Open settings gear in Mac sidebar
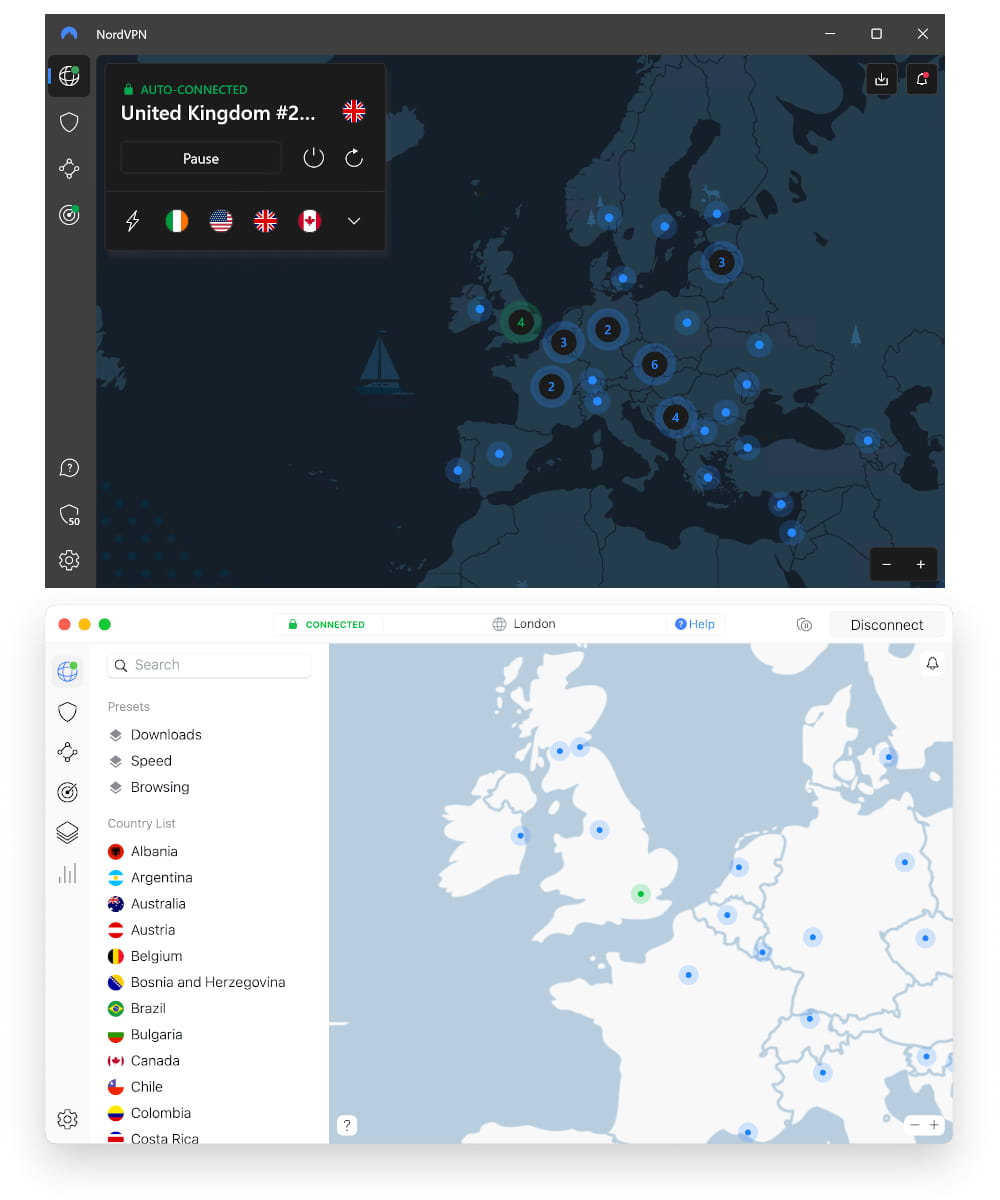Image resolution: width=1000 pixels, height=1200 pixels. [67, 1119]
